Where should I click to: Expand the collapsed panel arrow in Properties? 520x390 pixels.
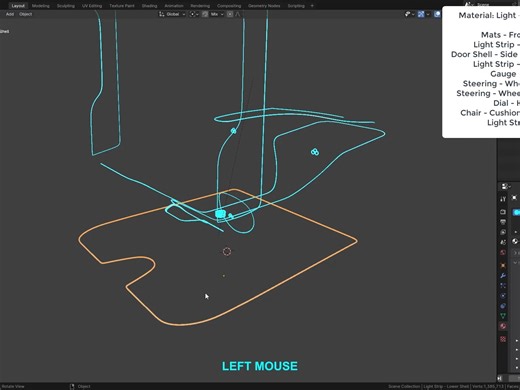tap(515, 253)
